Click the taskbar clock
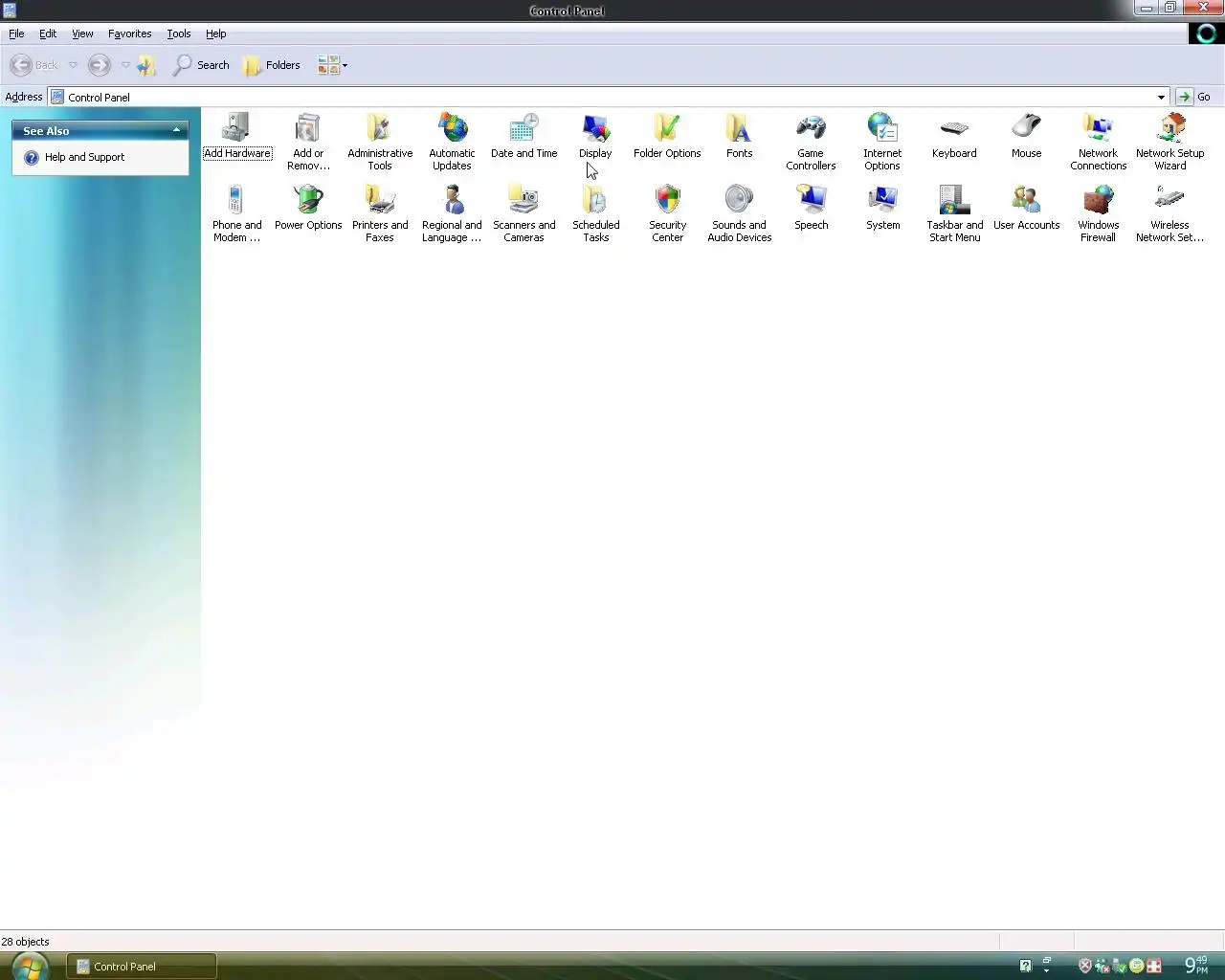 coord(1196,966)
